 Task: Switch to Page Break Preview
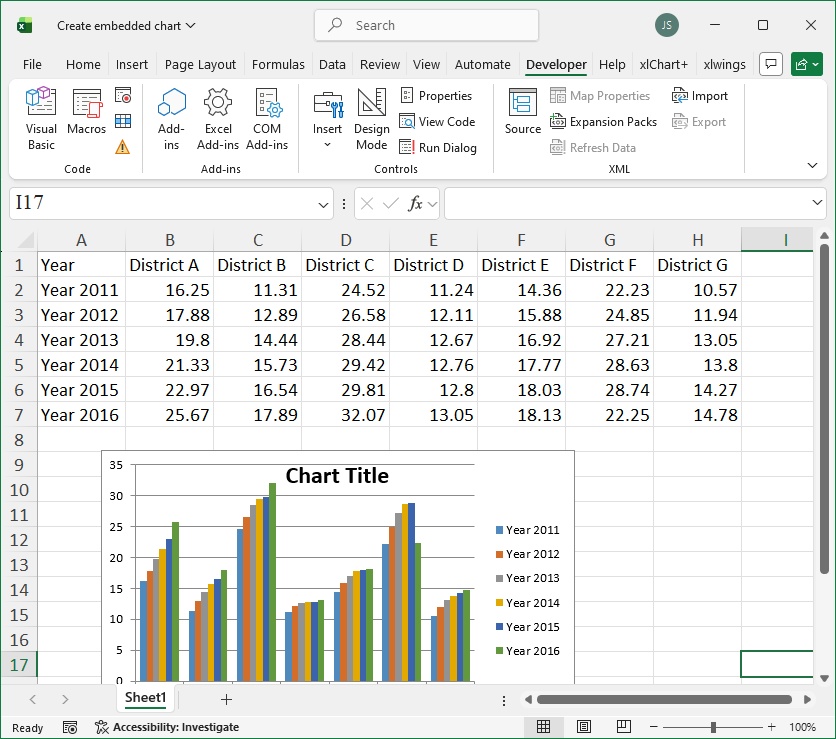coord(624,727)
